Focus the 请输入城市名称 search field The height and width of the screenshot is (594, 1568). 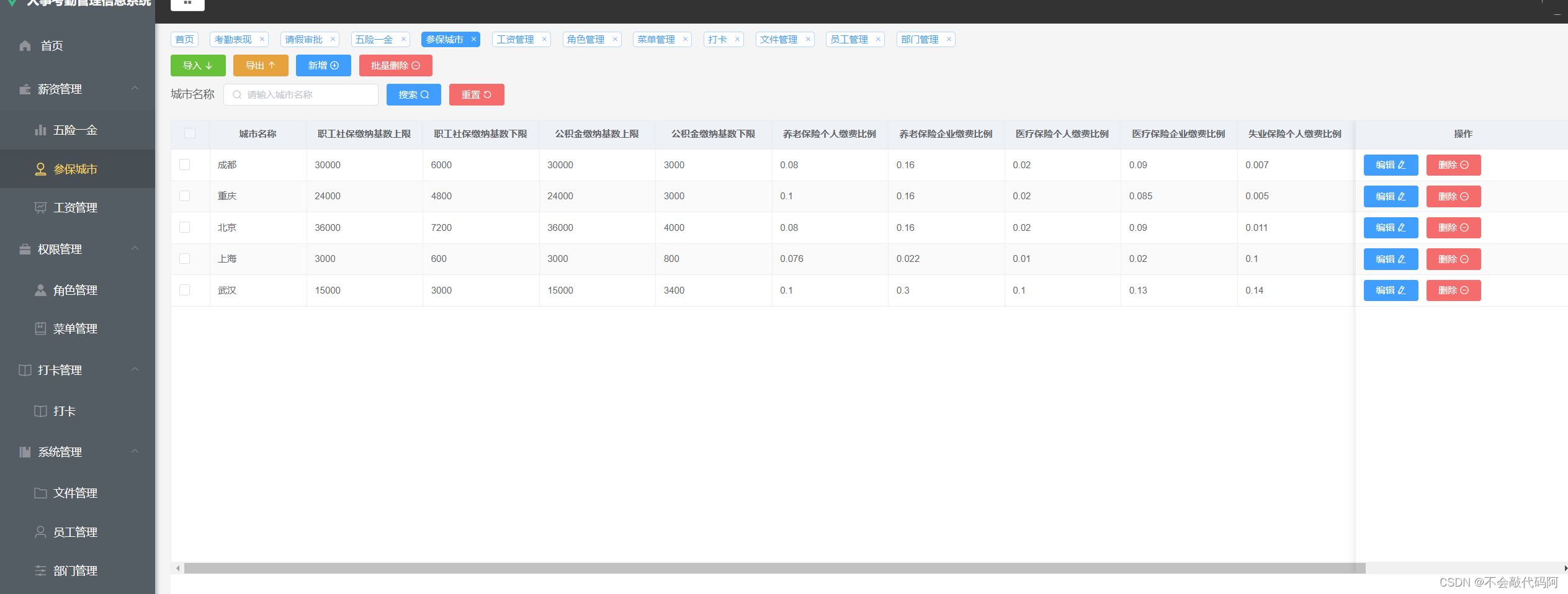[x=301, y=95]
